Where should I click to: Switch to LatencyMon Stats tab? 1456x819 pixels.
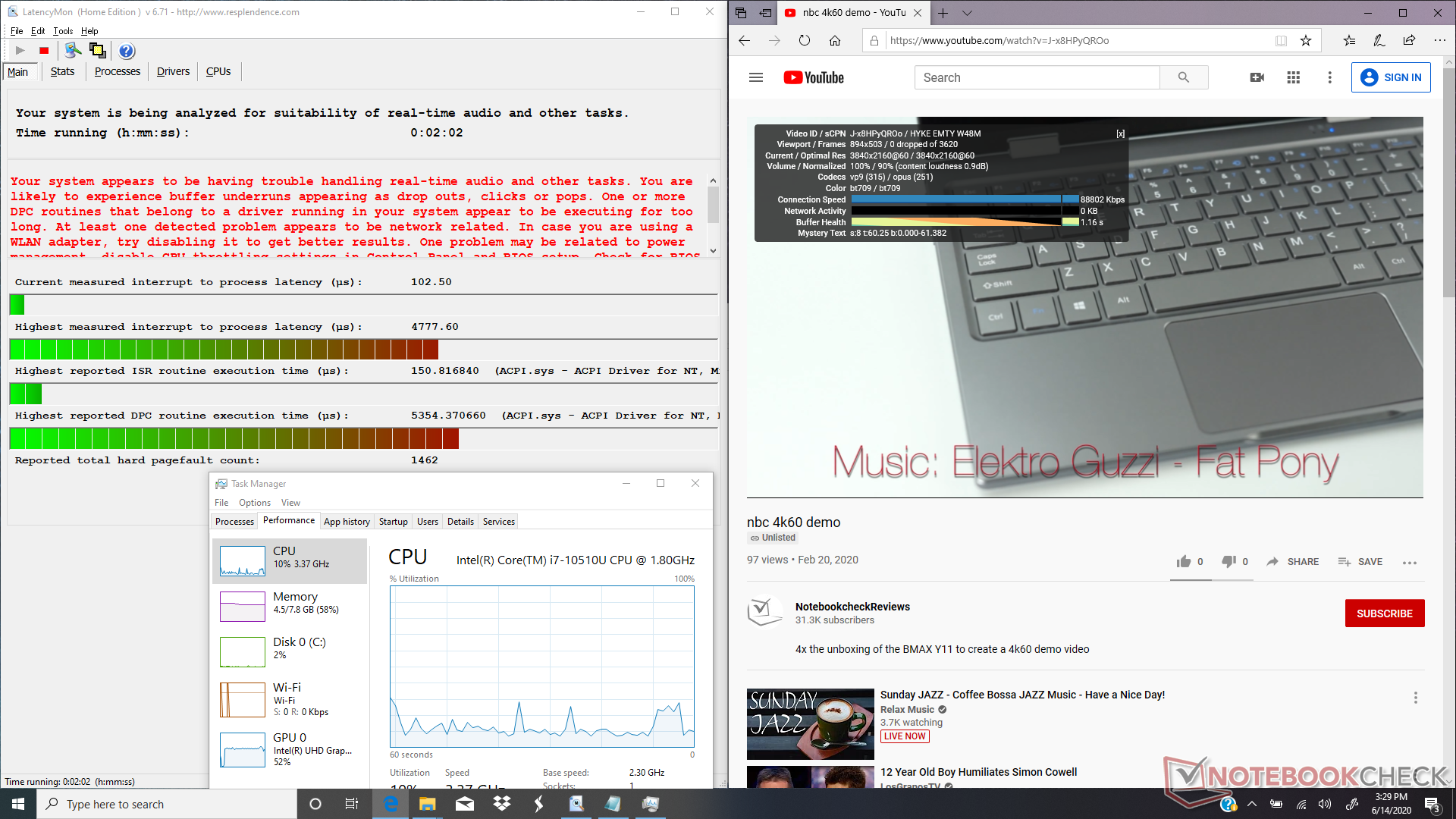(62, 71)
